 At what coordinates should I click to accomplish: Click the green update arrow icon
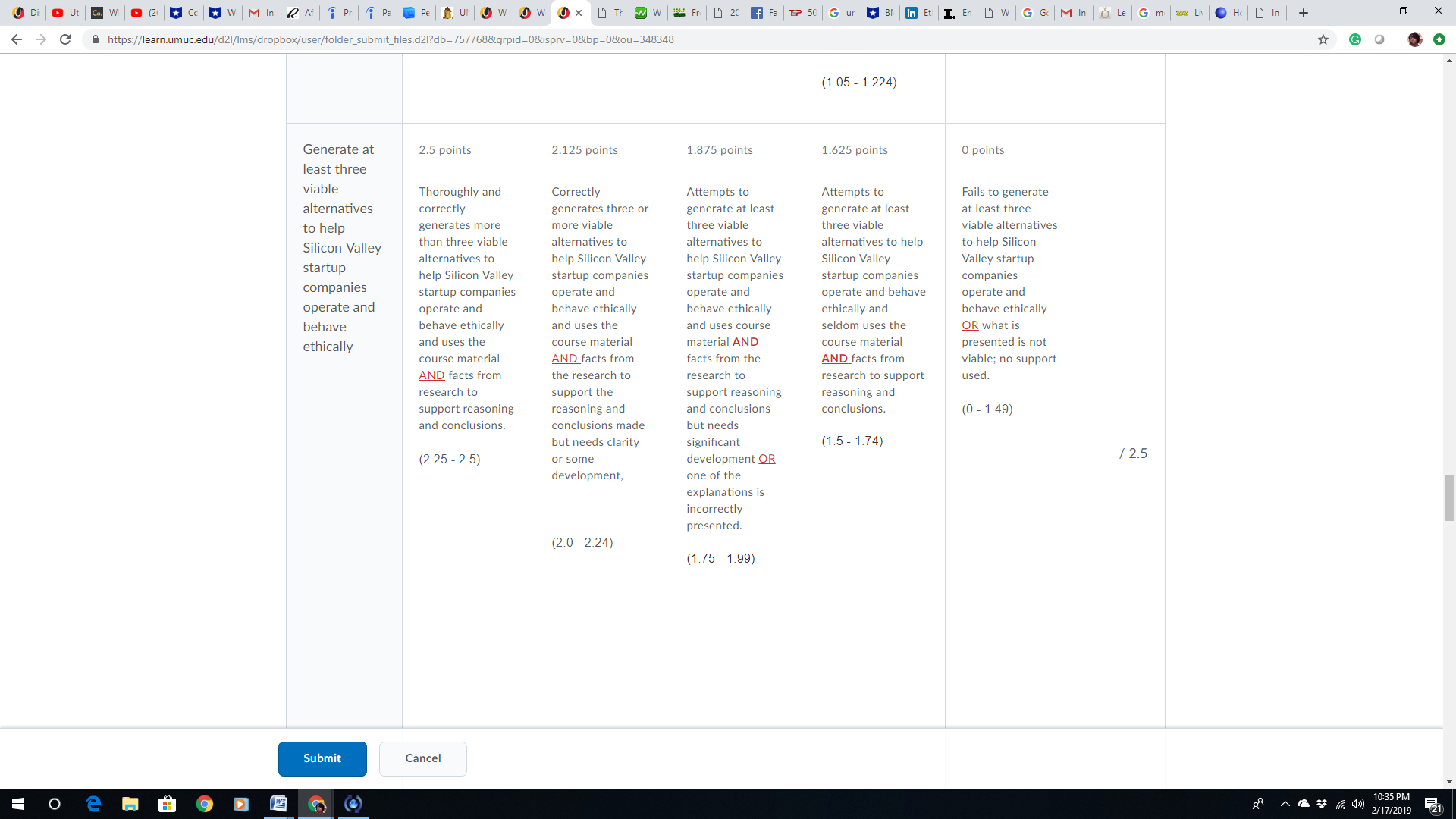pyautogui.click(x=1439, y=39)
